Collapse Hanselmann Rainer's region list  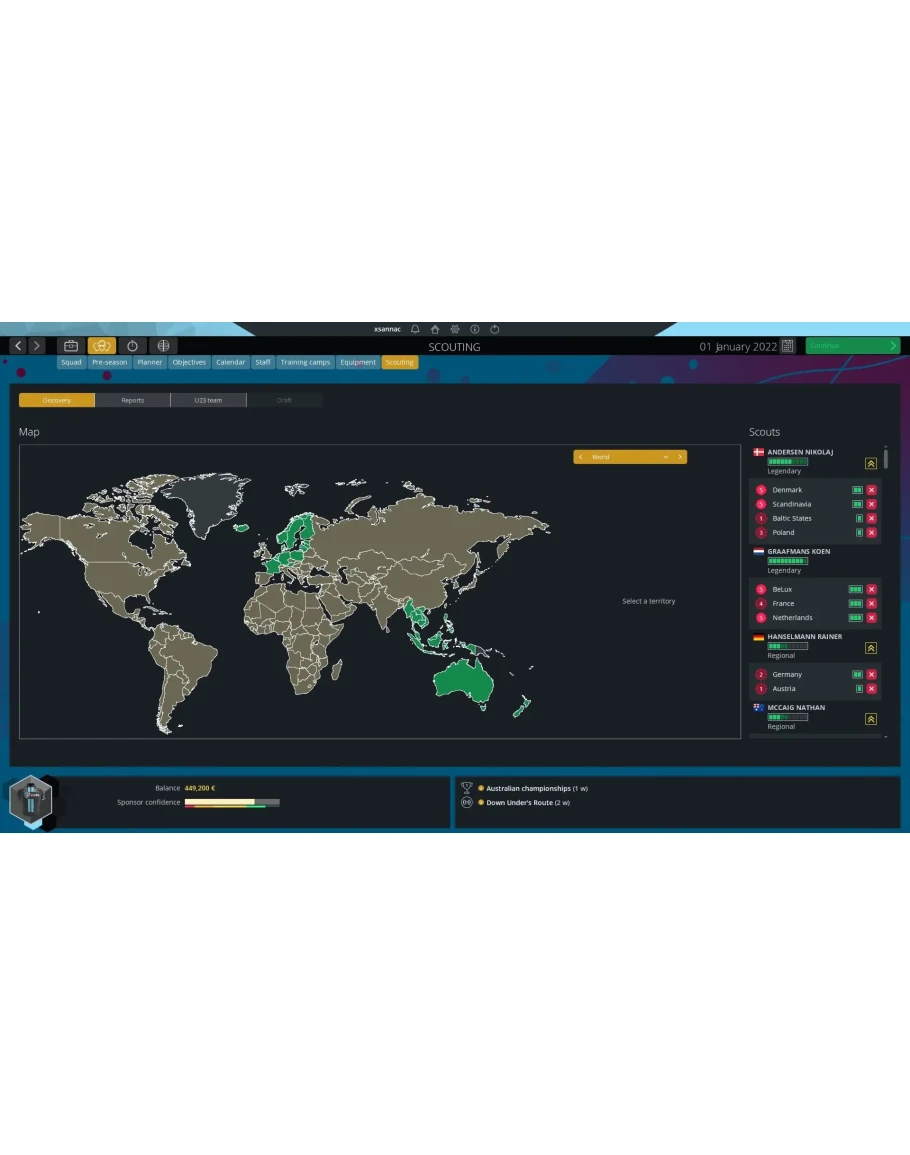point(871,648)
